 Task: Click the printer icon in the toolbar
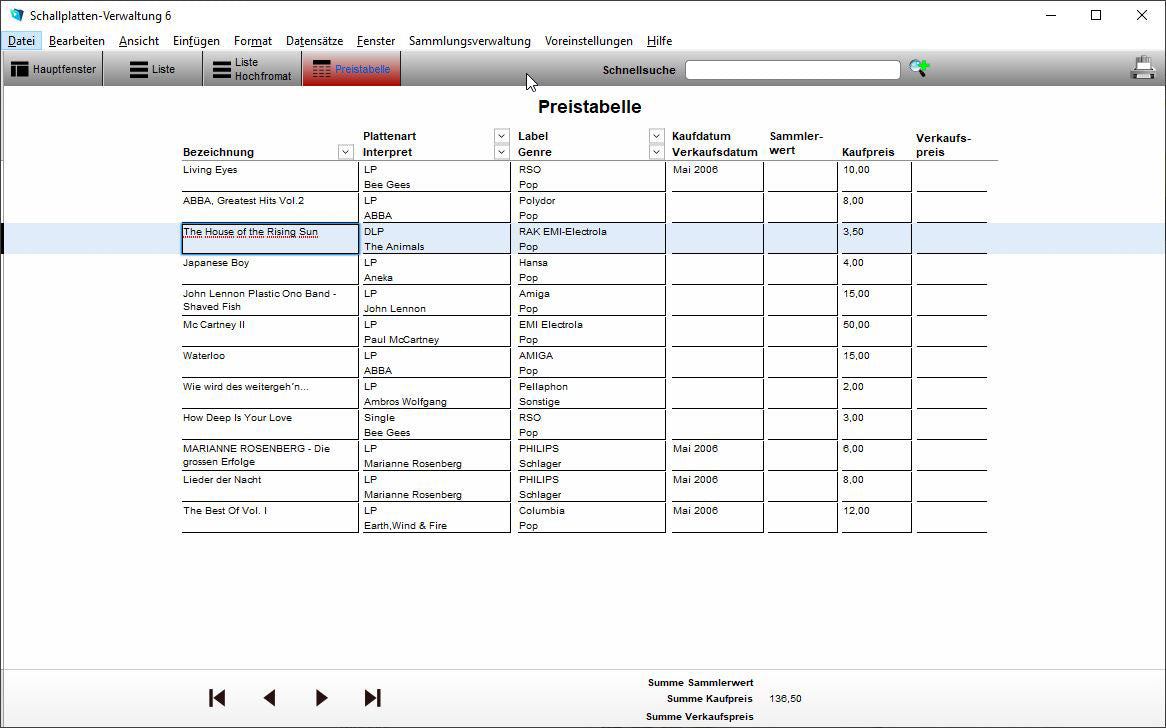click(1142, 68)
